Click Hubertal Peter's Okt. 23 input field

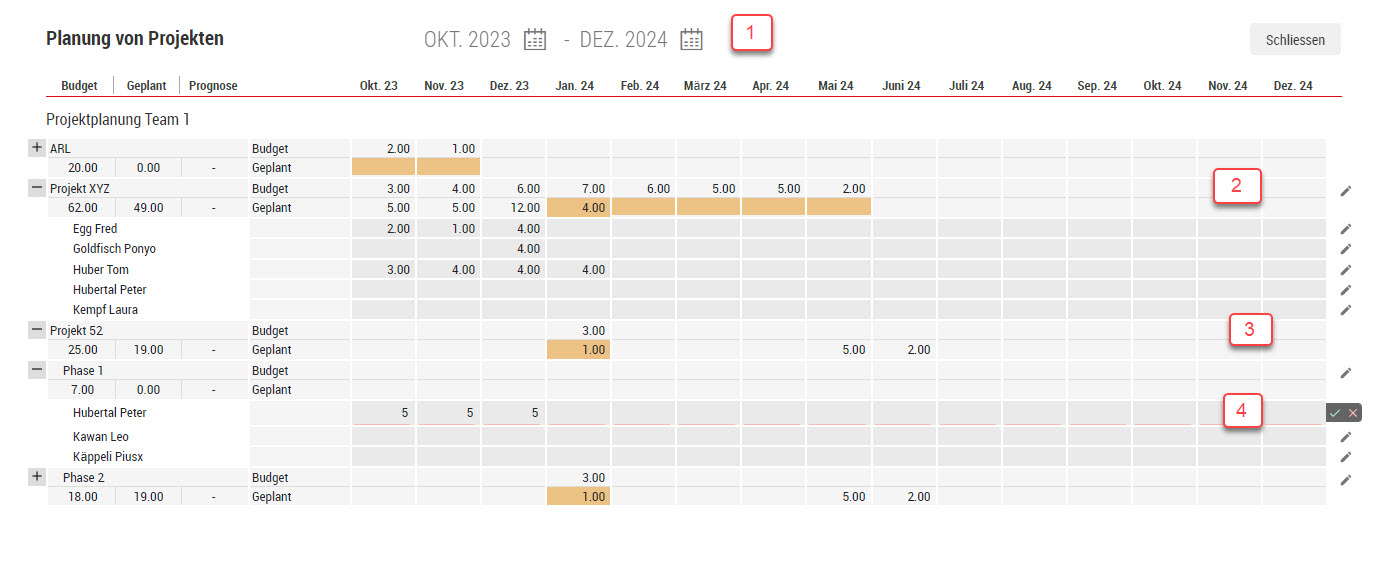384,412
